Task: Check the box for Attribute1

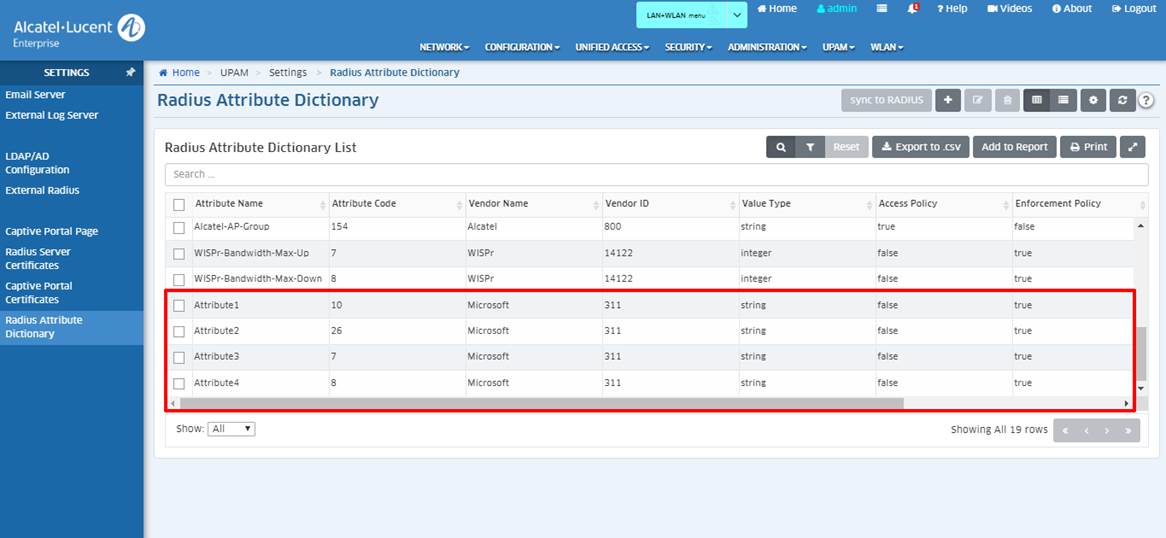Action: click(179, 305)
